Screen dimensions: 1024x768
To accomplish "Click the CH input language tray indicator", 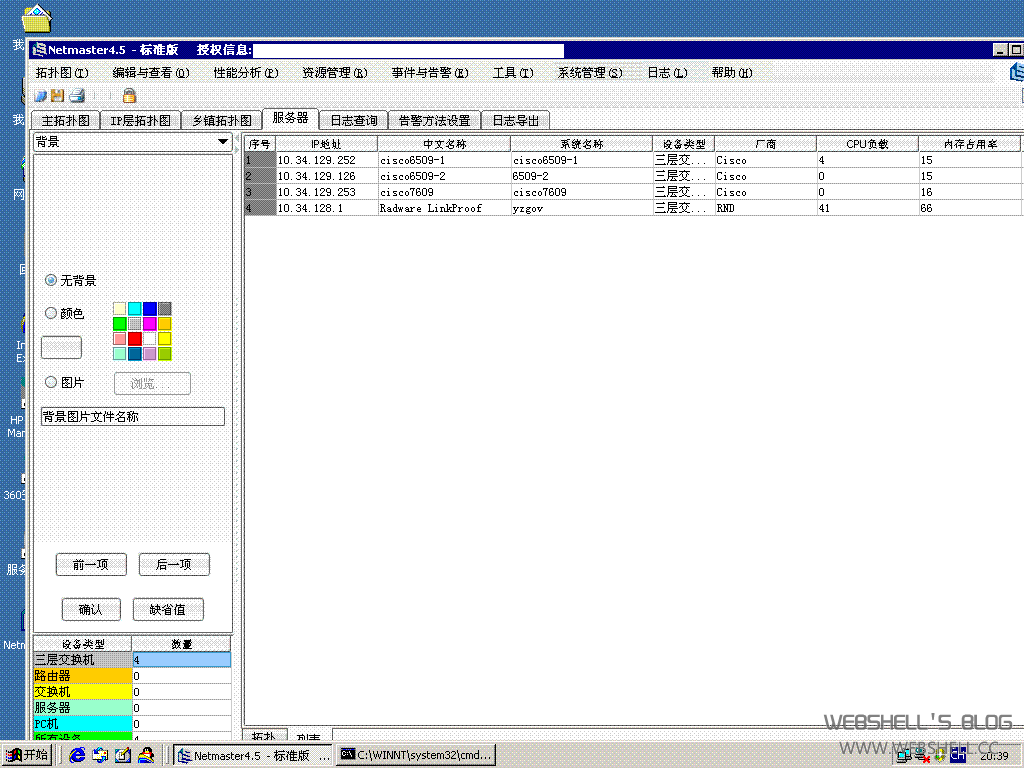I will point(958,756).
